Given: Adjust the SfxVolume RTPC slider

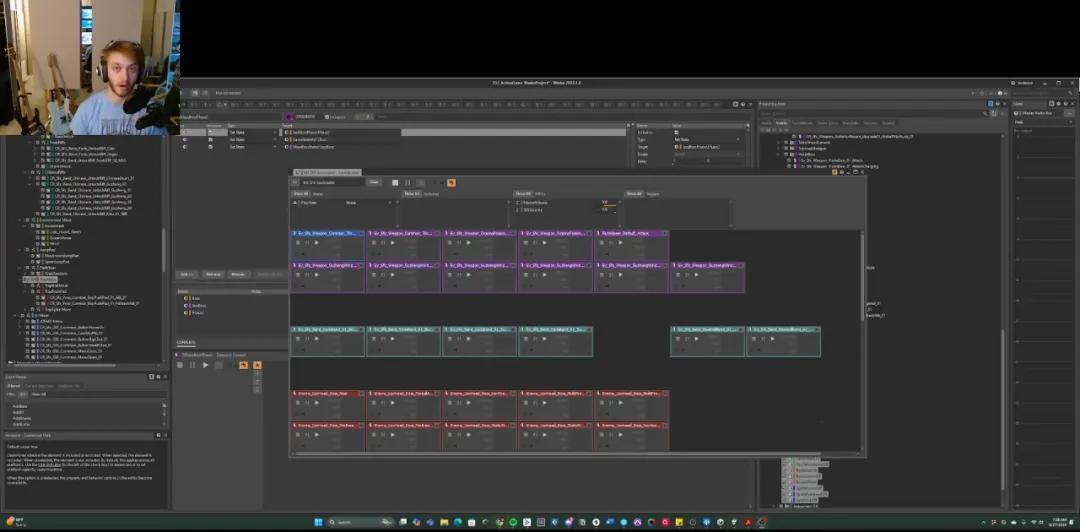Looking at the screenshot, I should [609, 212].
